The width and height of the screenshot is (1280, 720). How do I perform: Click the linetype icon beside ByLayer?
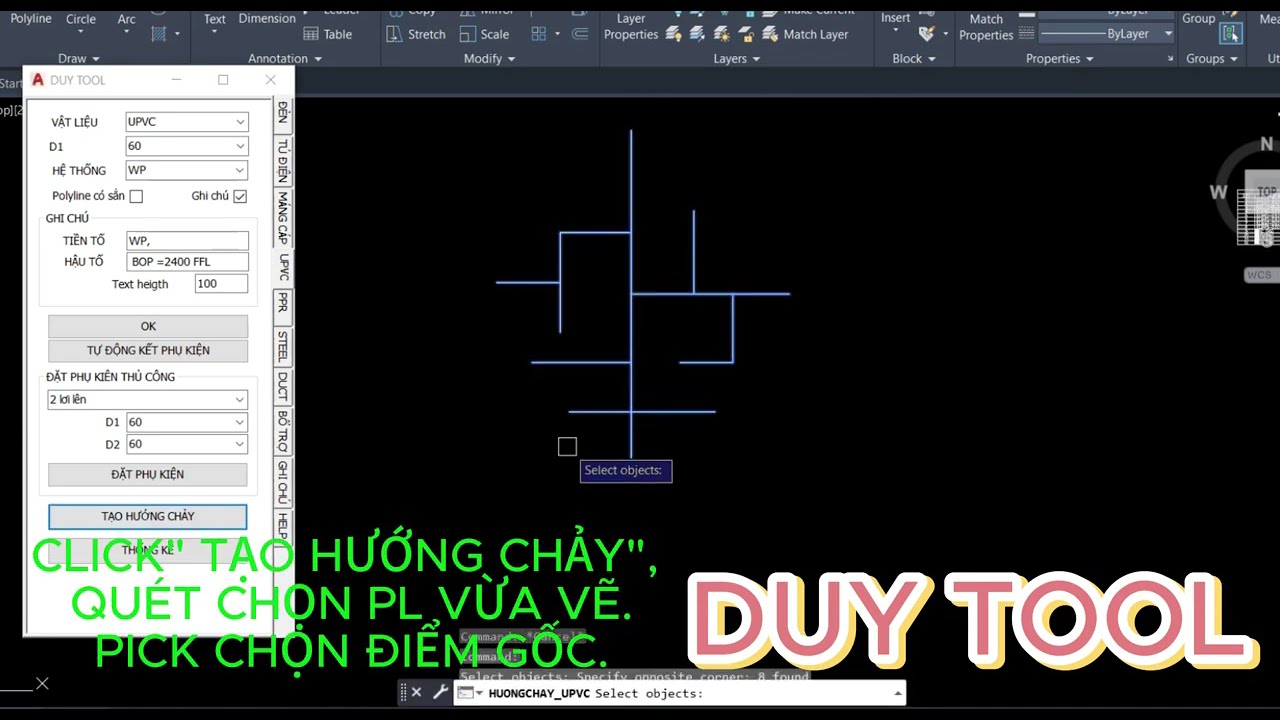pos(1028,34)
